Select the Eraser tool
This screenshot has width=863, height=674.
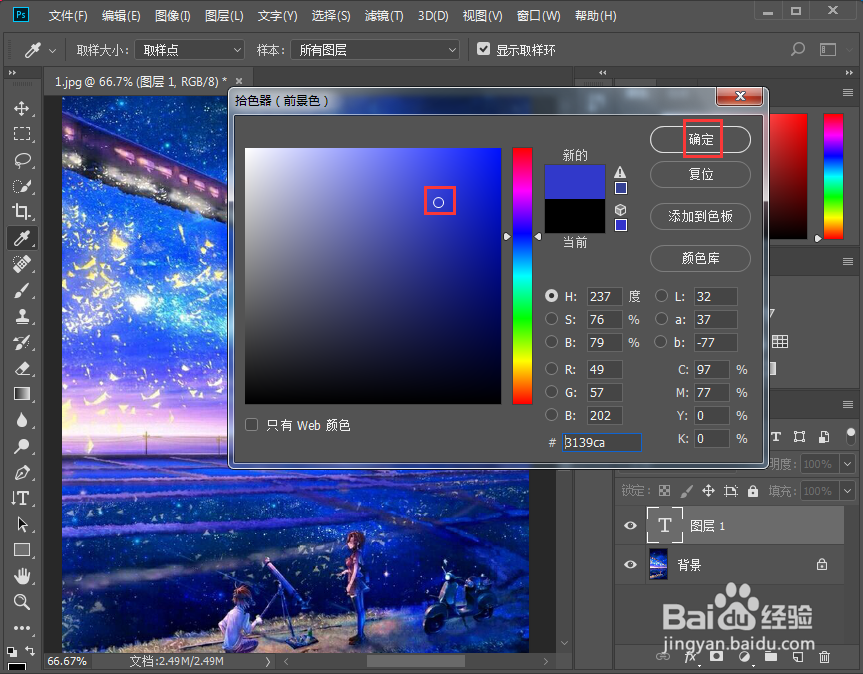click(21, 368)
